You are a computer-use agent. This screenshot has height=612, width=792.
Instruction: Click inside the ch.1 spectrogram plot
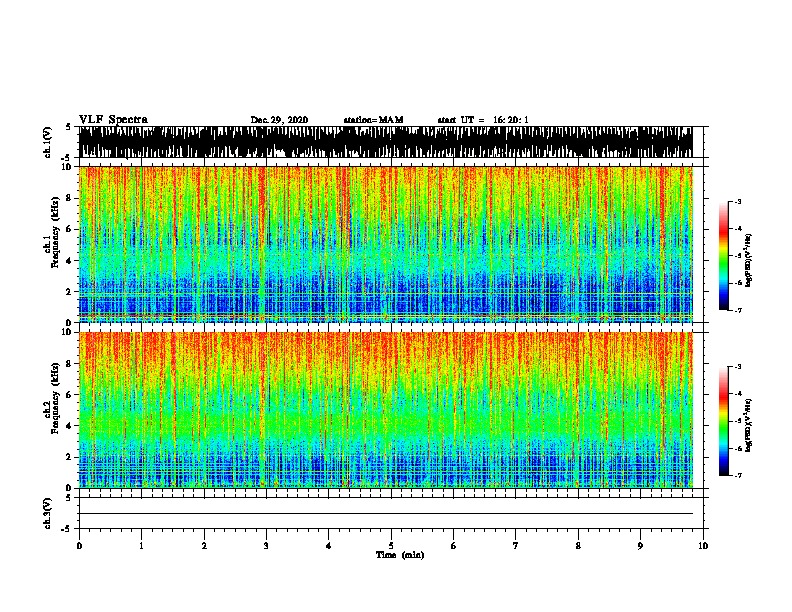pos(386,244)
